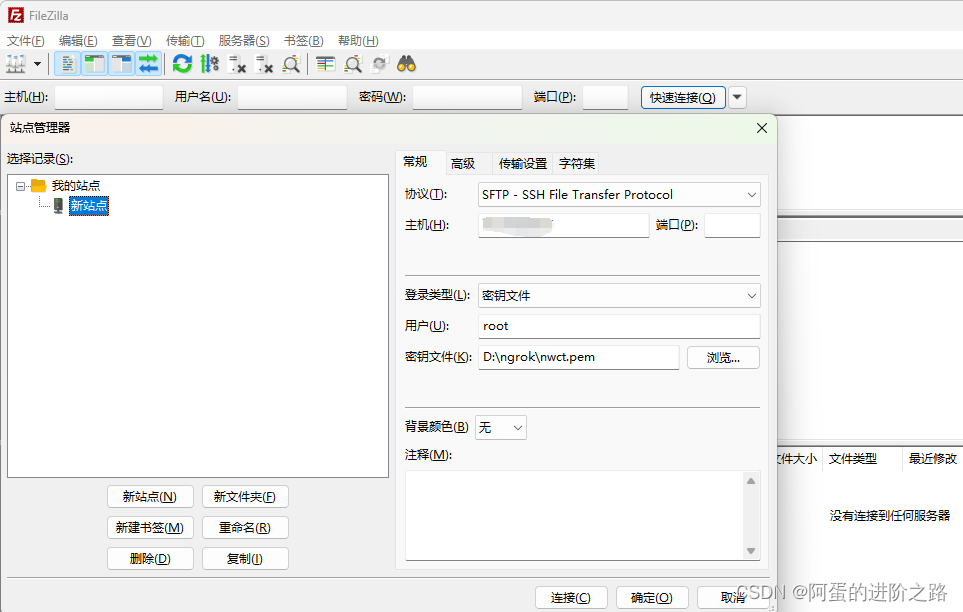
Task: Click the disconnect from server icon
Action: coord(264,64)
